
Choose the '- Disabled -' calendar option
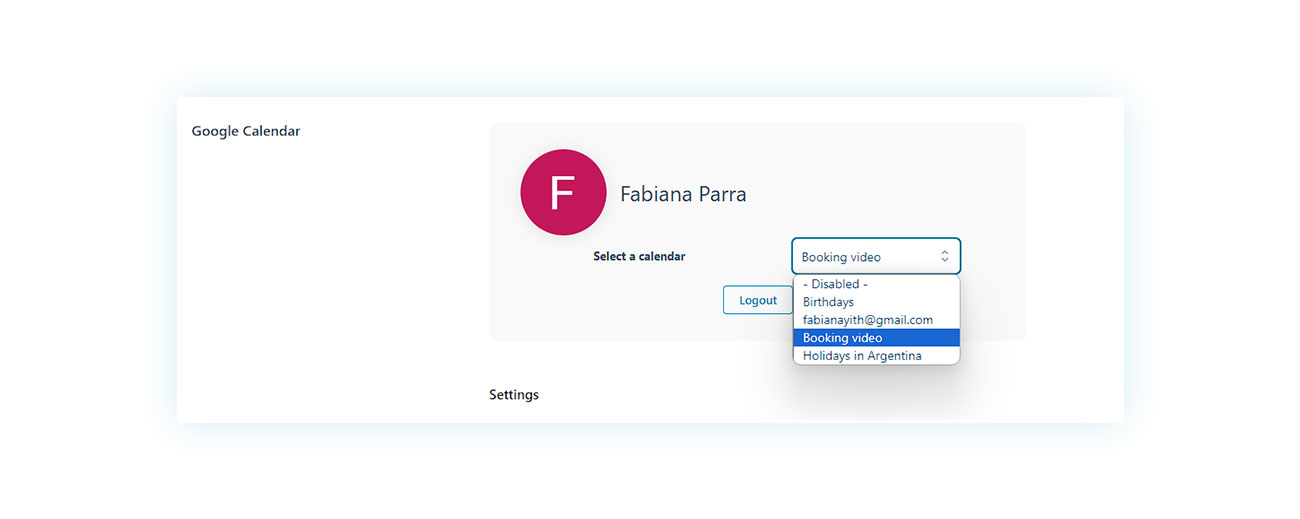point(876,284)
